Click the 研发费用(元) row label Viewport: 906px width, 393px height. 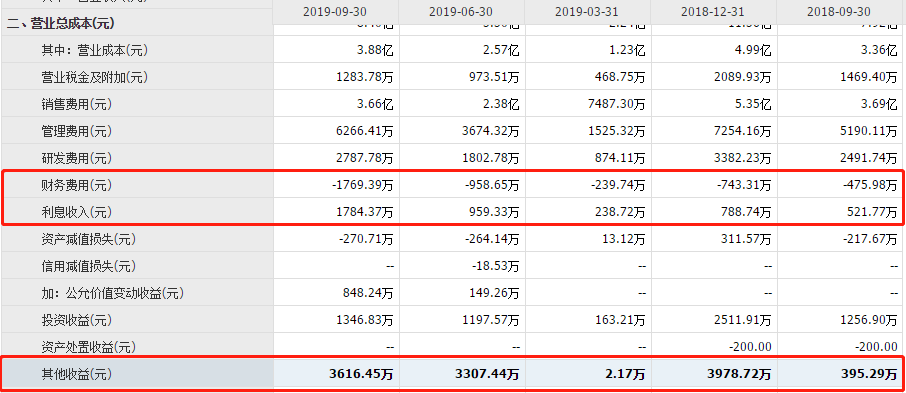76,158
